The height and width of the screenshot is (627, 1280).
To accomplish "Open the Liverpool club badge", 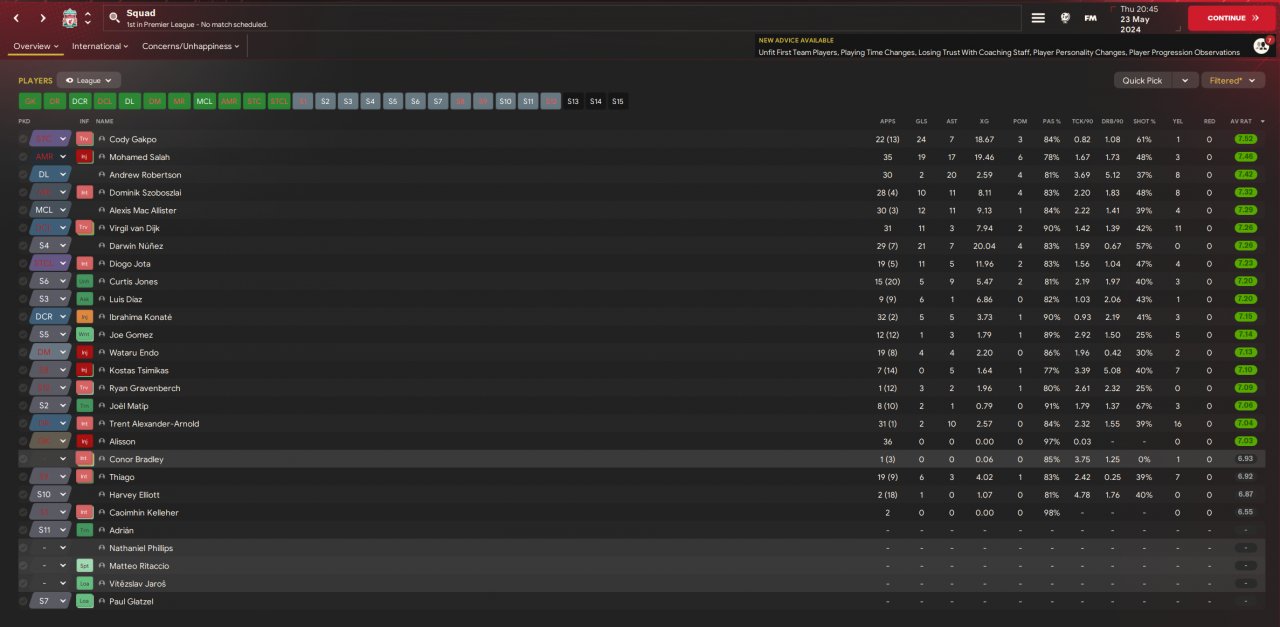I will pyautogui.click(x=69, y=18).
